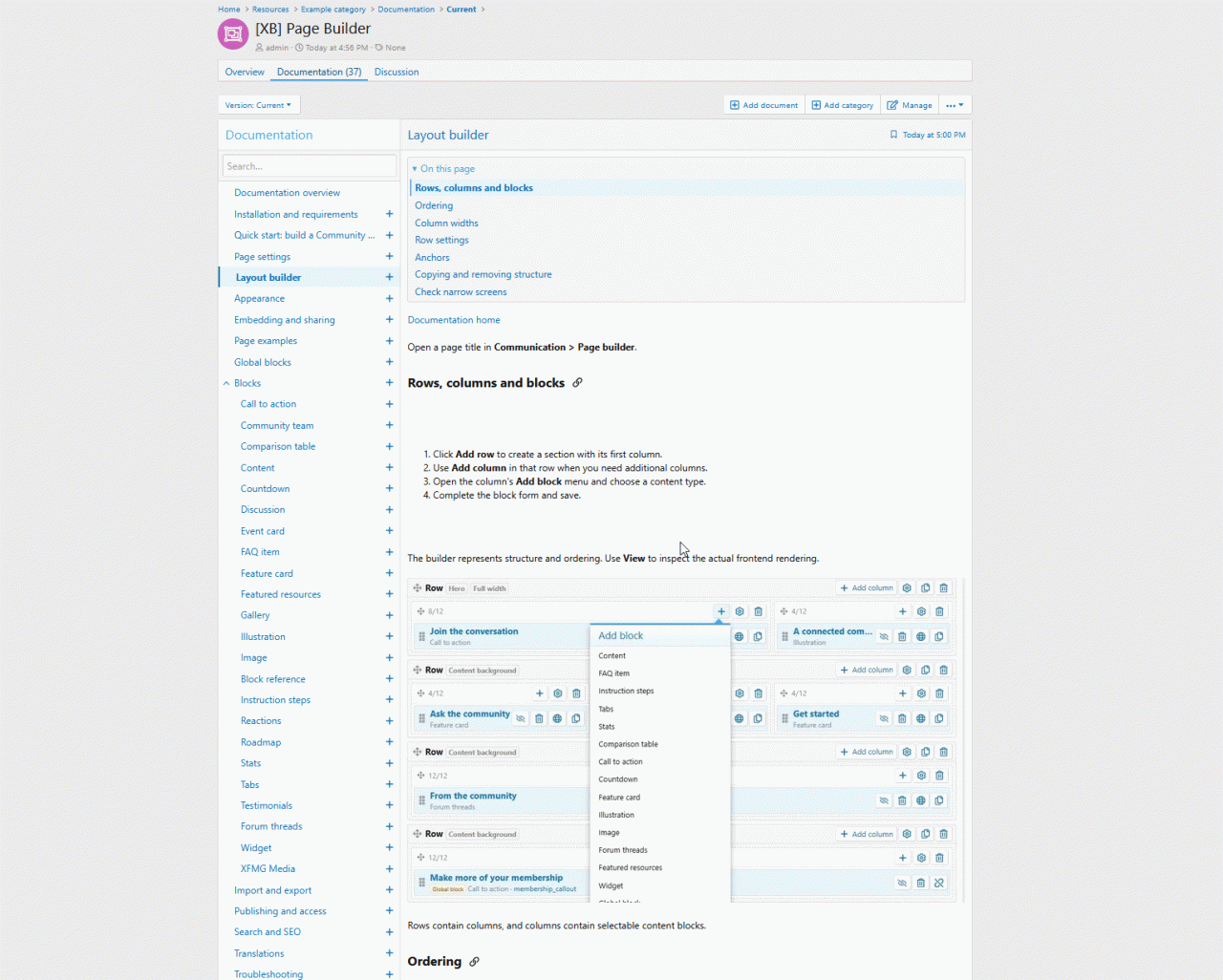Click the plus icon beside Call to action
1223x980 pixels.
point(389,404)
